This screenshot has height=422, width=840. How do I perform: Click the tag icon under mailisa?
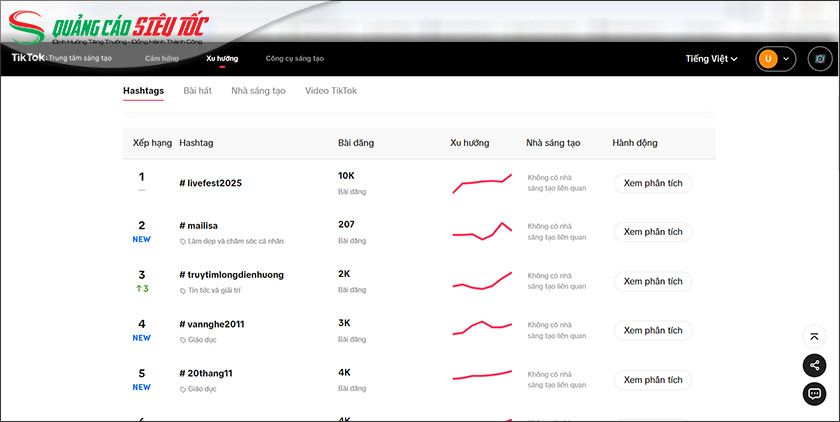pos(183,242)
